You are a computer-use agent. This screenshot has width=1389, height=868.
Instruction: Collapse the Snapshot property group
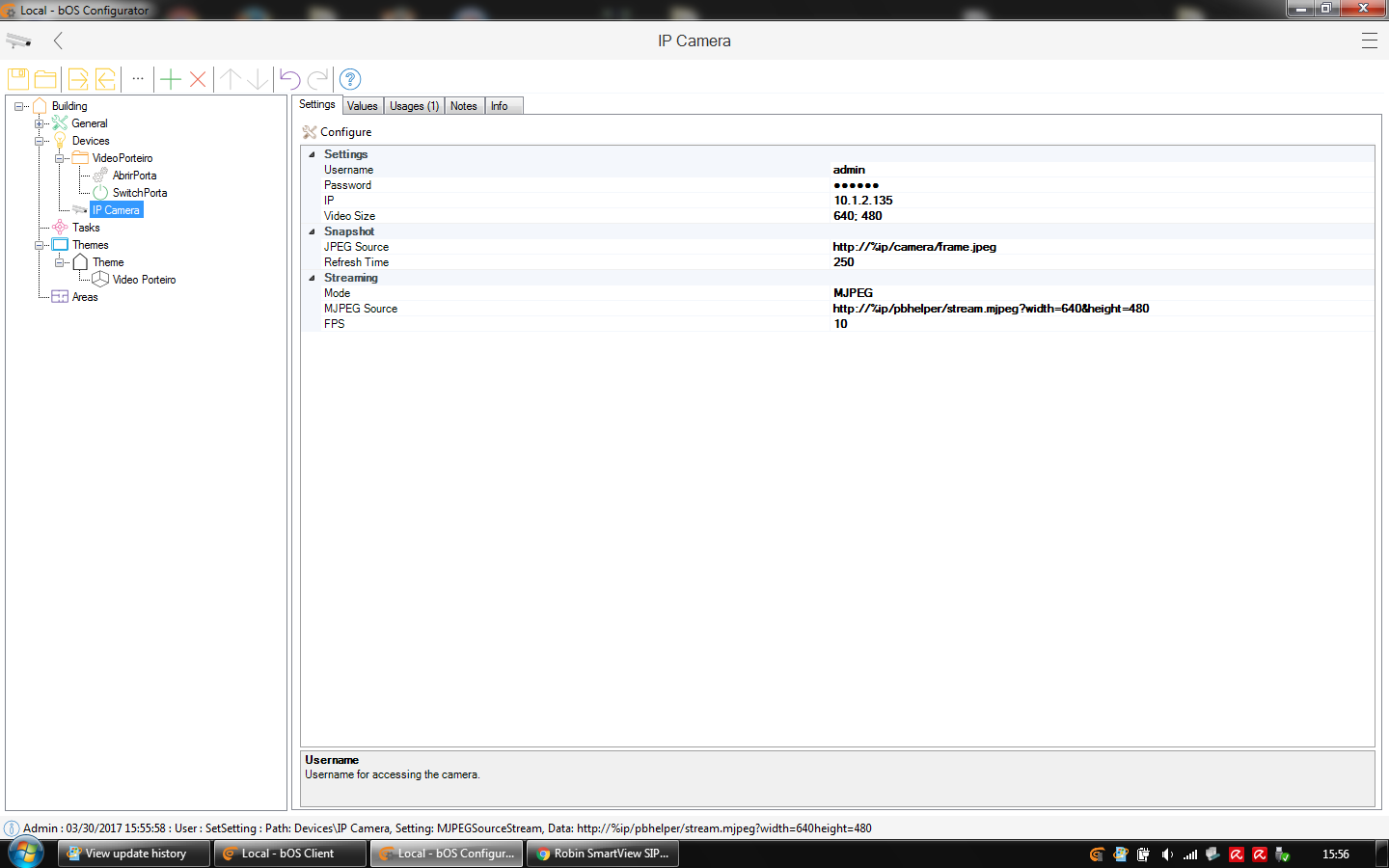[312, 231]
